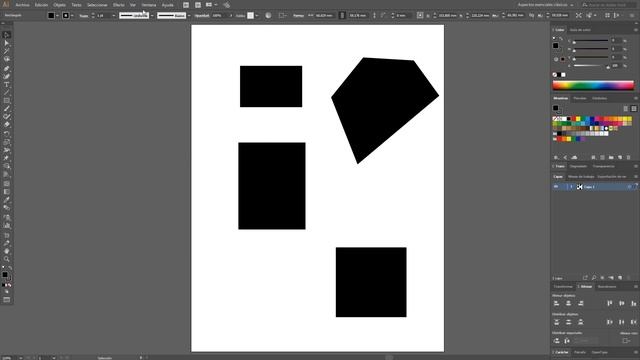
Task: Open the brush definition dropdown
Action: pos(189,16)
